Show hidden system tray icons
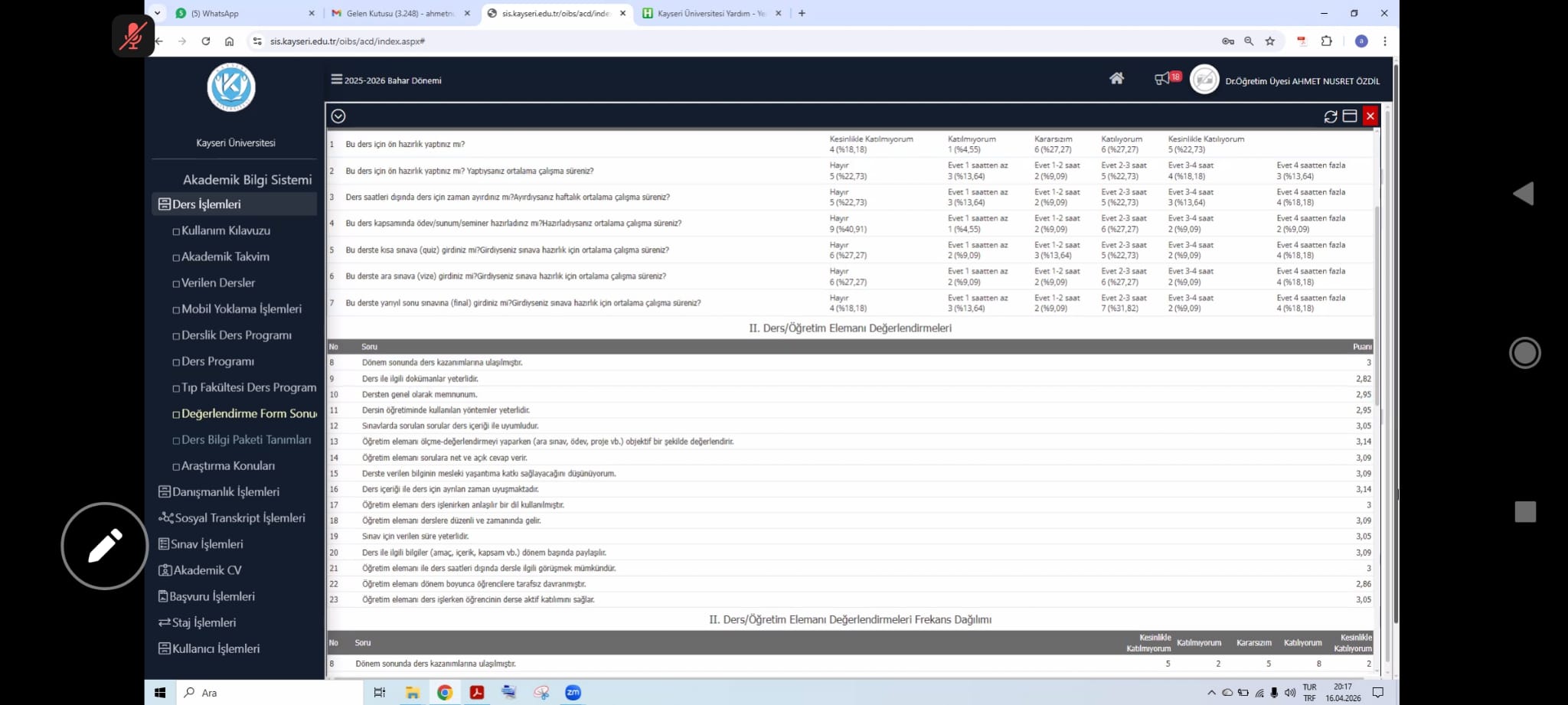 pyautogui.click(x=1211, y=693)
